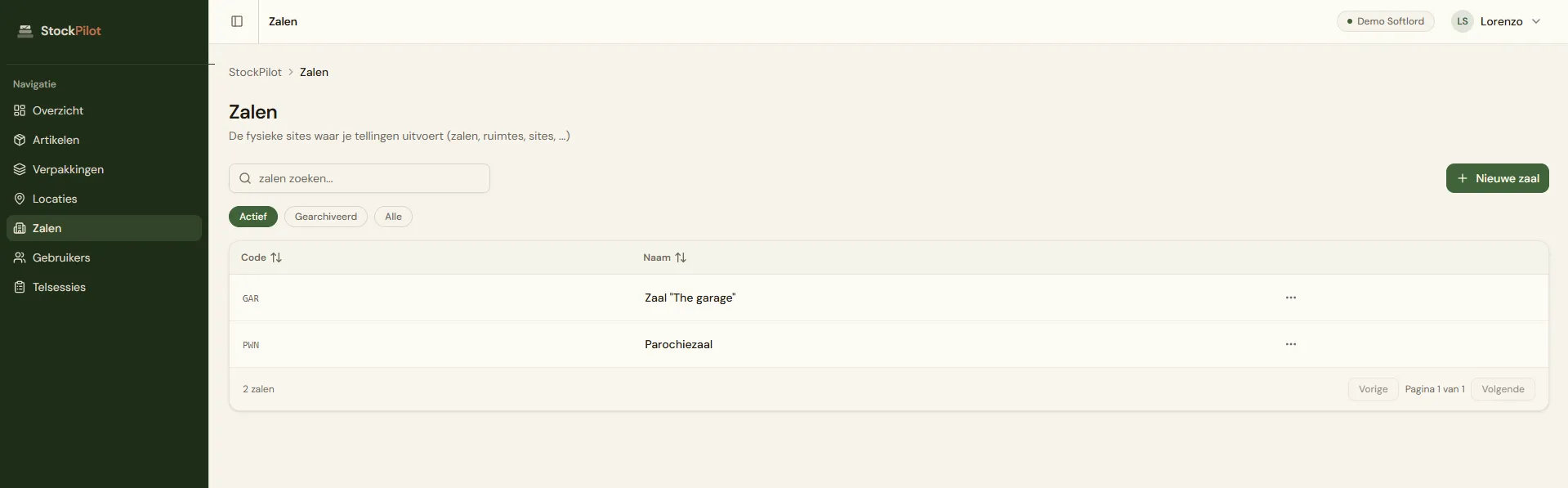Open the Lorenzo user menu chevron
This screenshot has width=1568, height=488.
[1536, 21]
